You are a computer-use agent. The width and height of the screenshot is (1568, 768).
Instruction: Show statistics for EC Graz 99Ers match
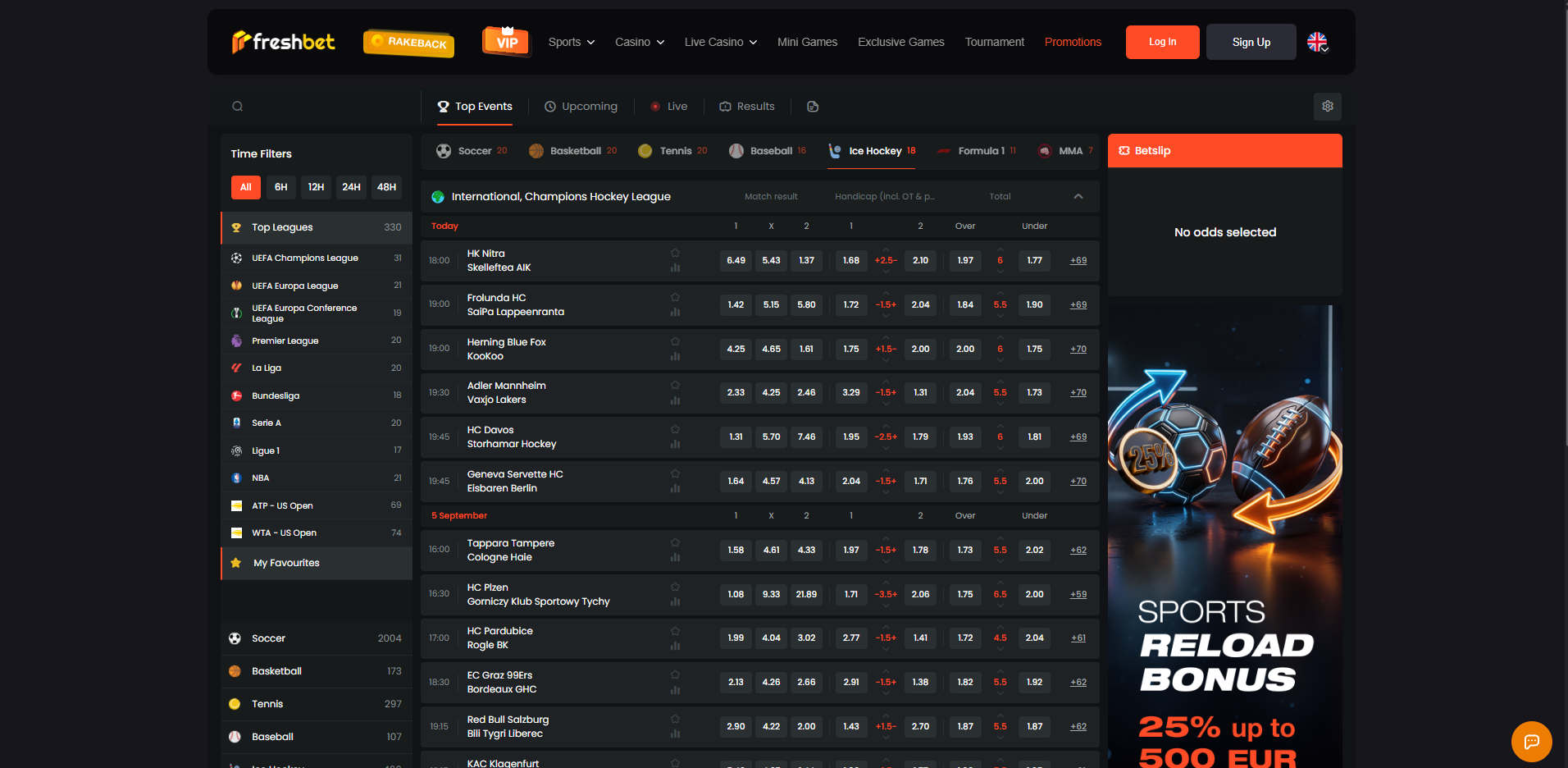675,691
